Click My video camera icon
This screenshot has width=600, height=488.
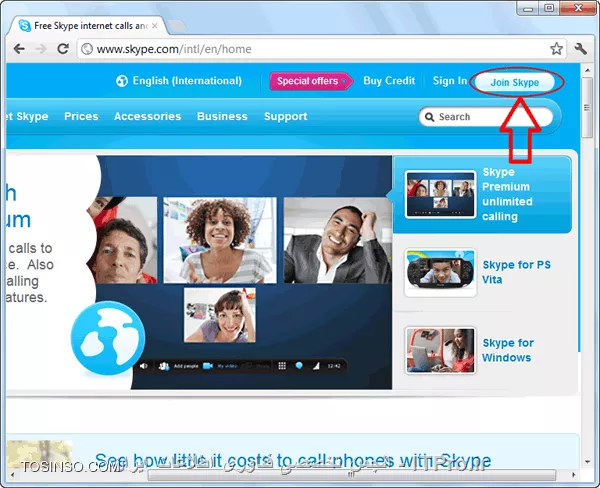(x=207, y=366)
